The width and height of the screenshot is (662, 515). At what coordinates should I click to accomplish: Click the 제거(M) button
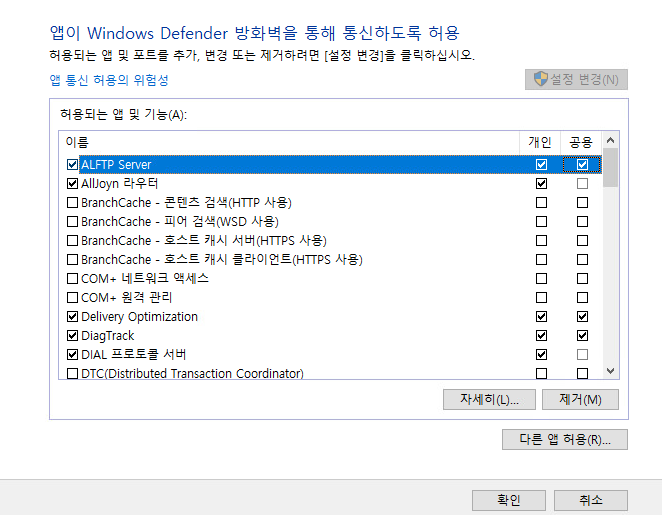pos(580,399)
